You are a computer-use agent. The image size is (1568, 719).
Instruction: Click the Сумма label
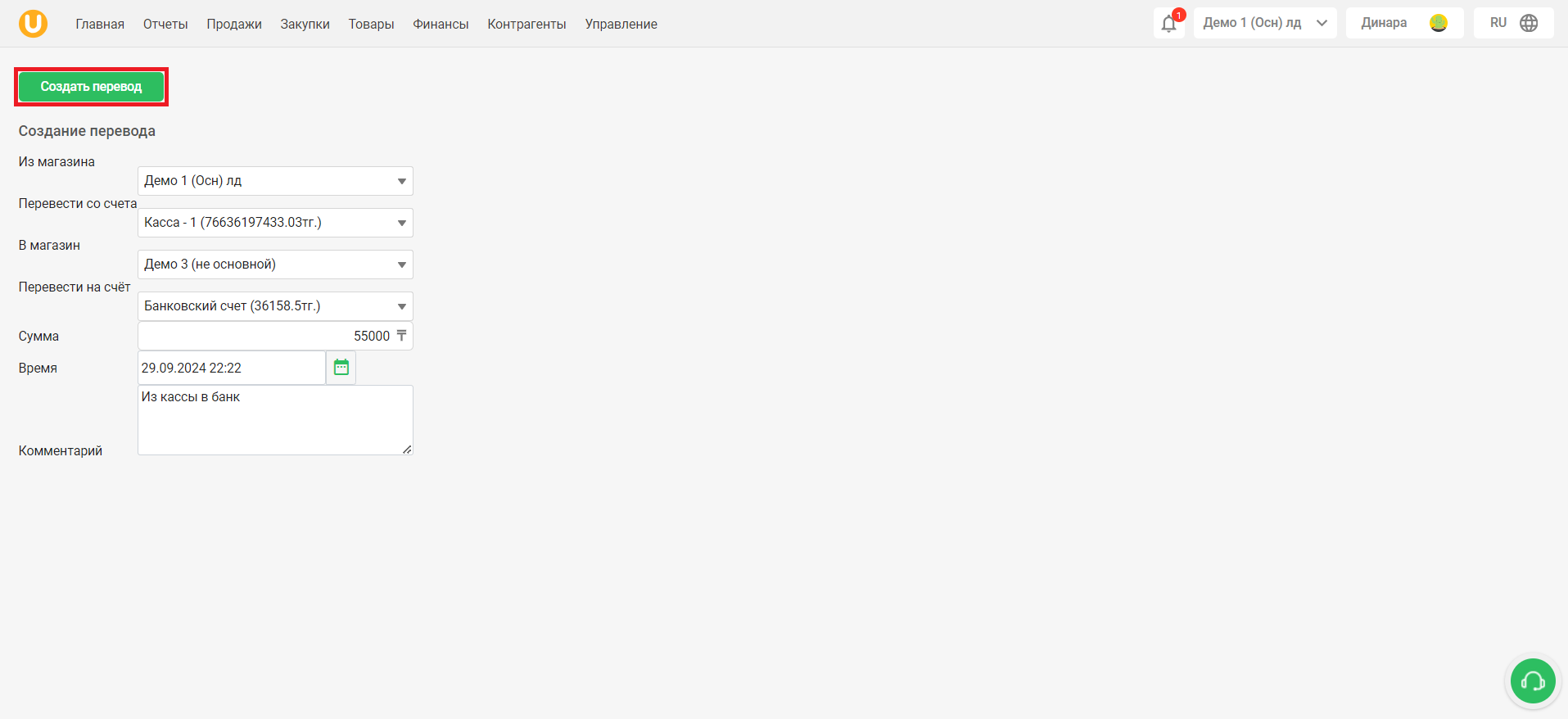tap(38, 337)
